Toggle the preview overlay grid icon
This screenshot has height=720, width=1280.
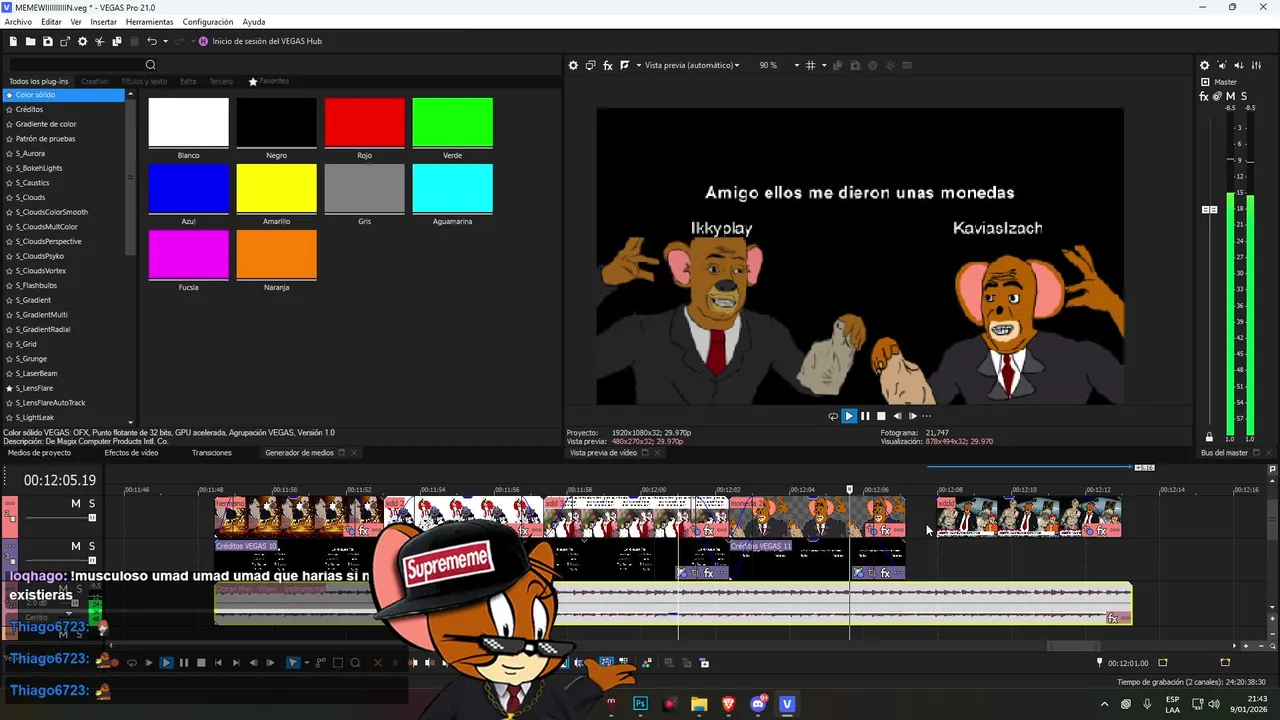[x=811, y=65]
